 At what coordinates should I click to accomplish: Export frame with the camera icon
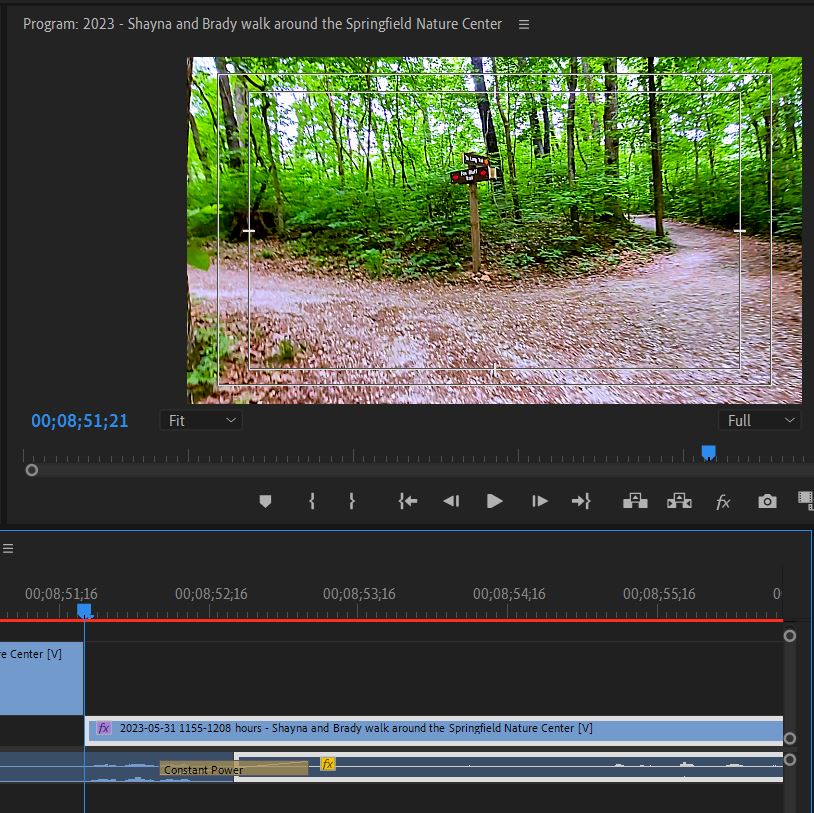[767, 502]
